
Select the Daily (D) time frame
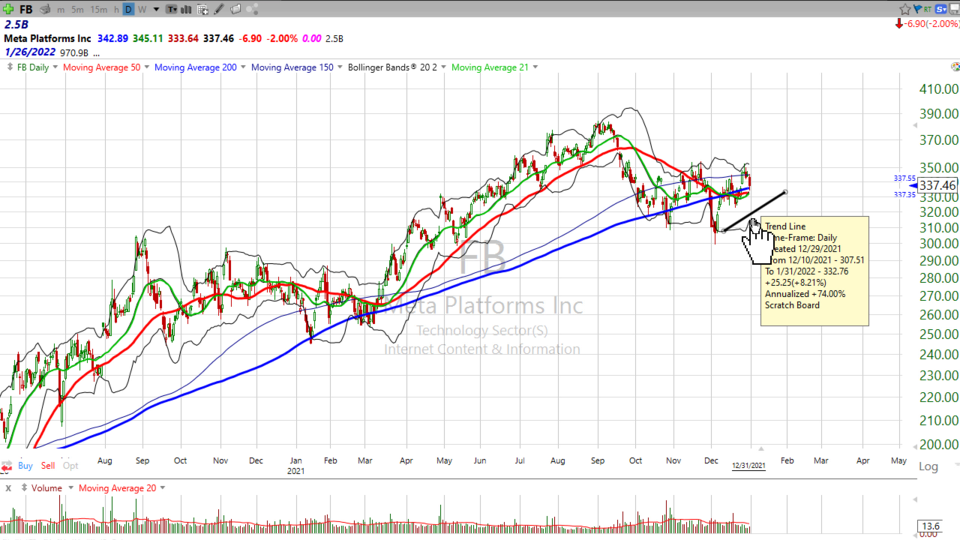coord(129,9)
